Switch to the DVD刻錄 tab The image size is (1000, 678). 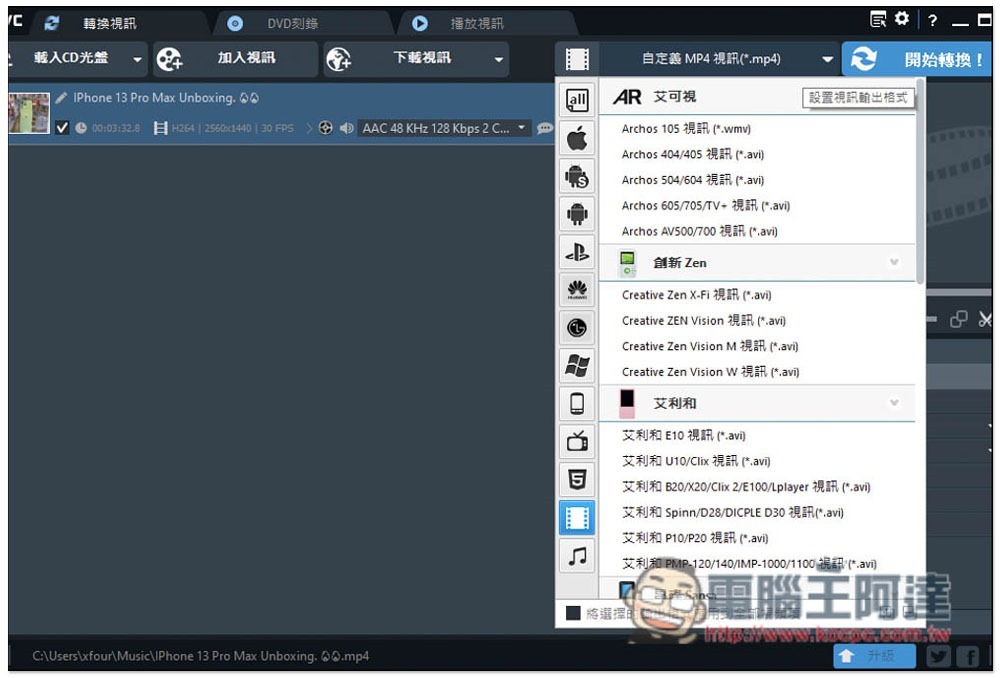coord(292,24)
